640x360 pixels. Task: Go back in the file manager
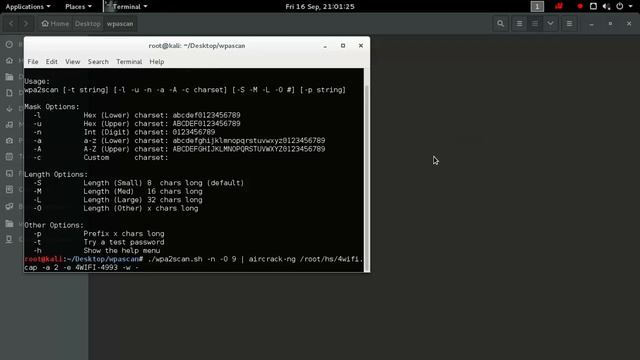[x=11, y=24]
